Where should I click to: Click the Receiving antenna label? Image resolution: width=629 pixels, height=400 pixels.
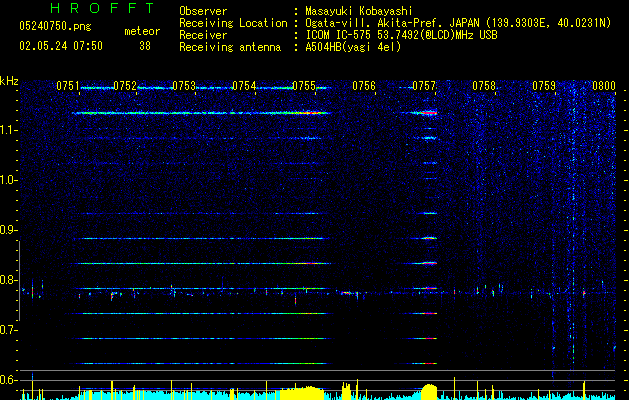(230, 47)
